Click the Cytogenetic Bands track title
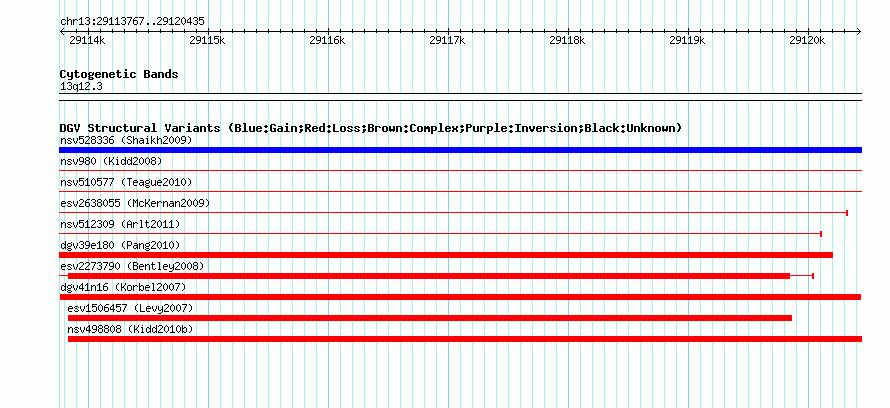The height and width of the screenshot is (408, 890). [119, 74]
